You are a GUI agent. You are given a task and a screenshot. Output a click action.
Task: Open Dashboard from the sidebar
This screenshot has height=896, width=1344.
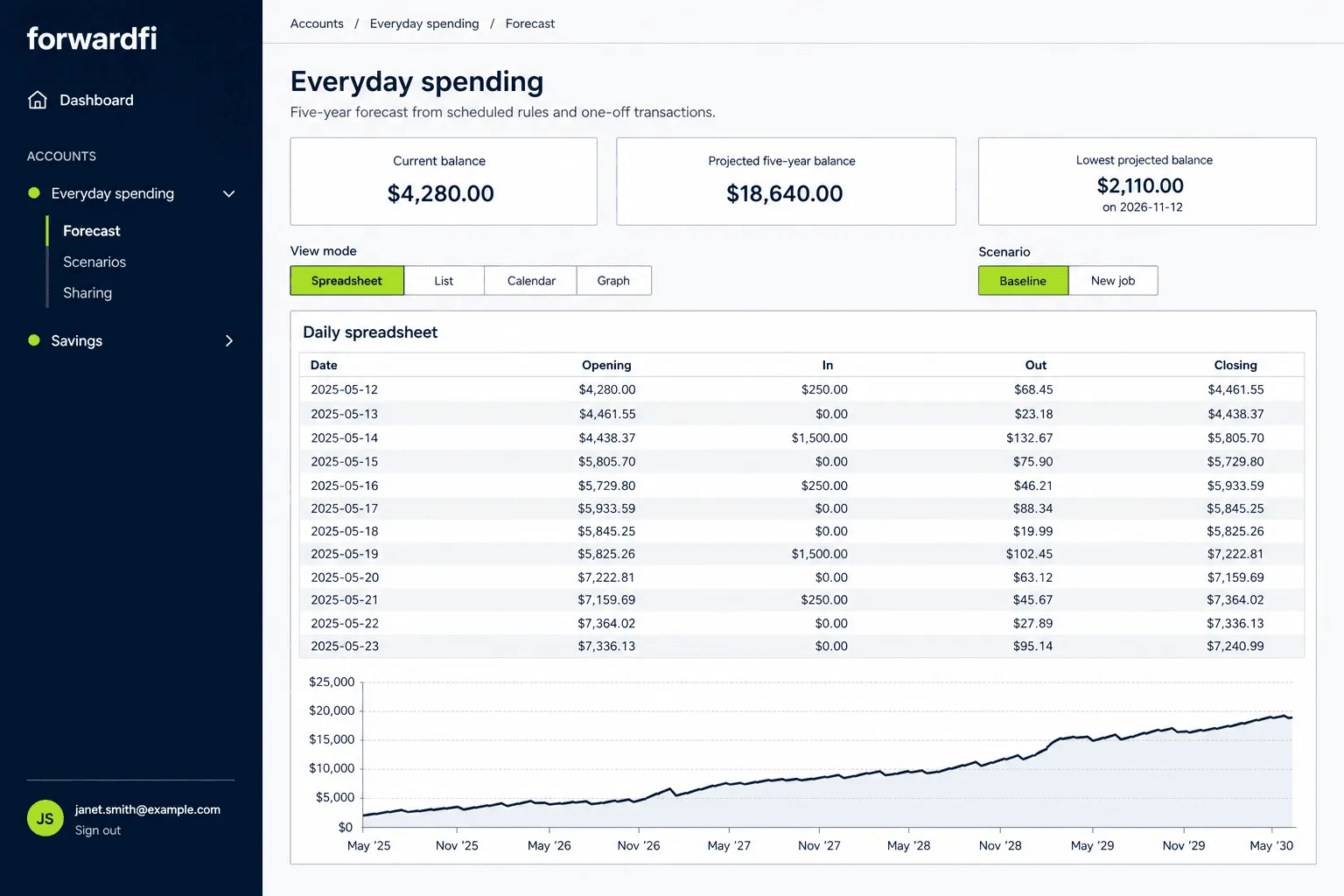coord(96,101)
